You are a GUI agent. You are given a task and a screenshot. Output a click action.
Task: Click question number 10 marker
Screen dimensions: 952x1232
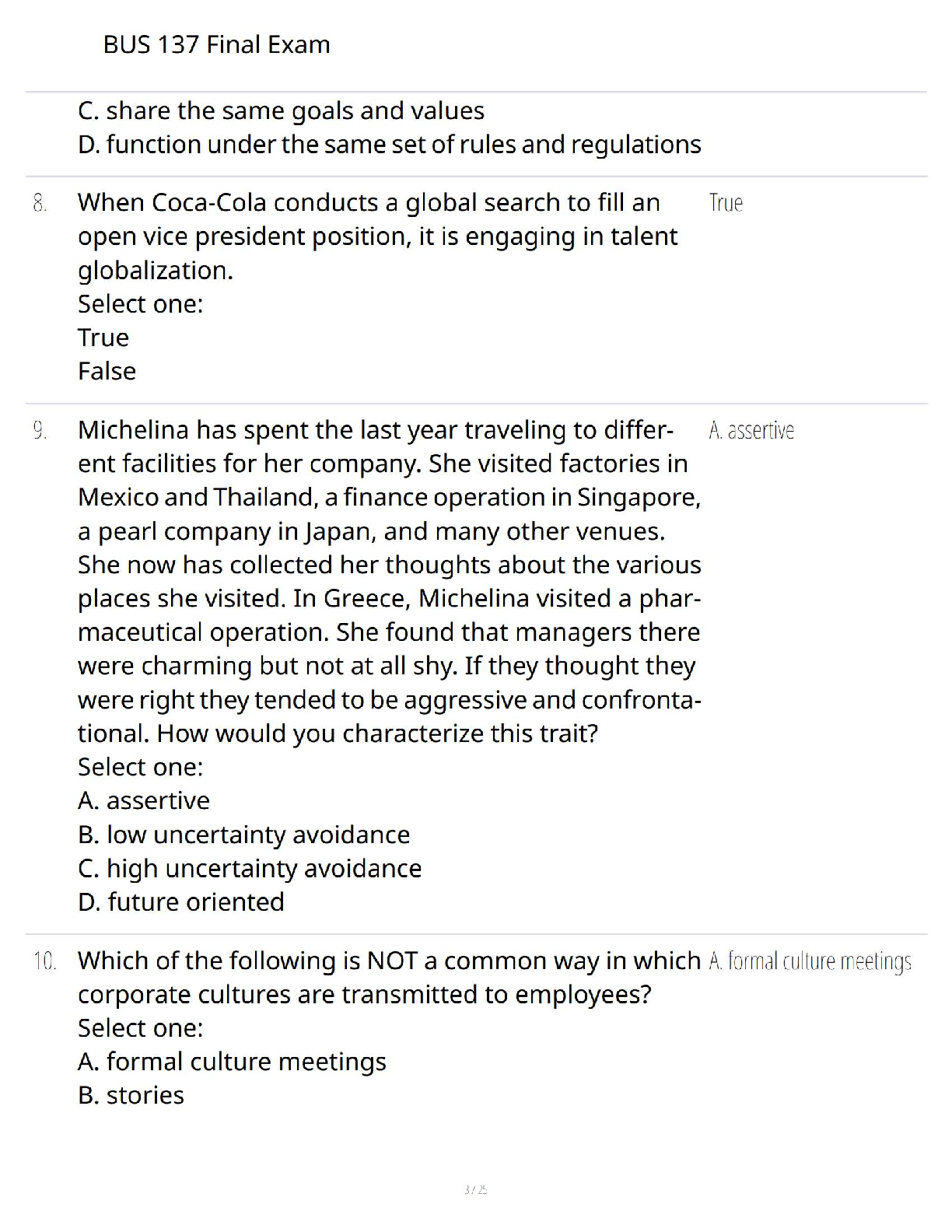44,961
